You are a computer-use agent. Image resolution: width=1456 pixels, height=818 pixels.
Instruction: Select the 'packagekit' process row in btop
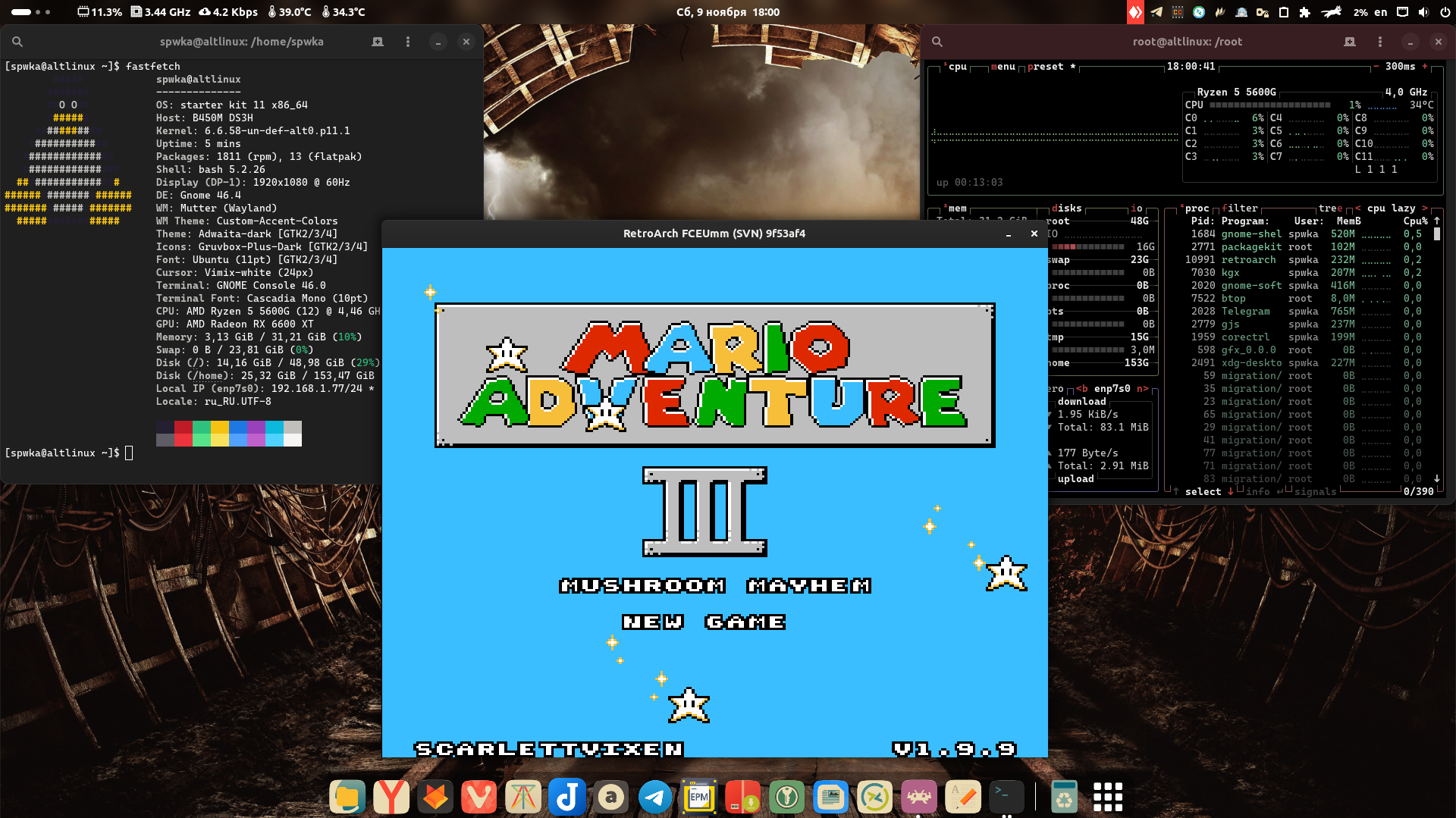point(1306,247)
